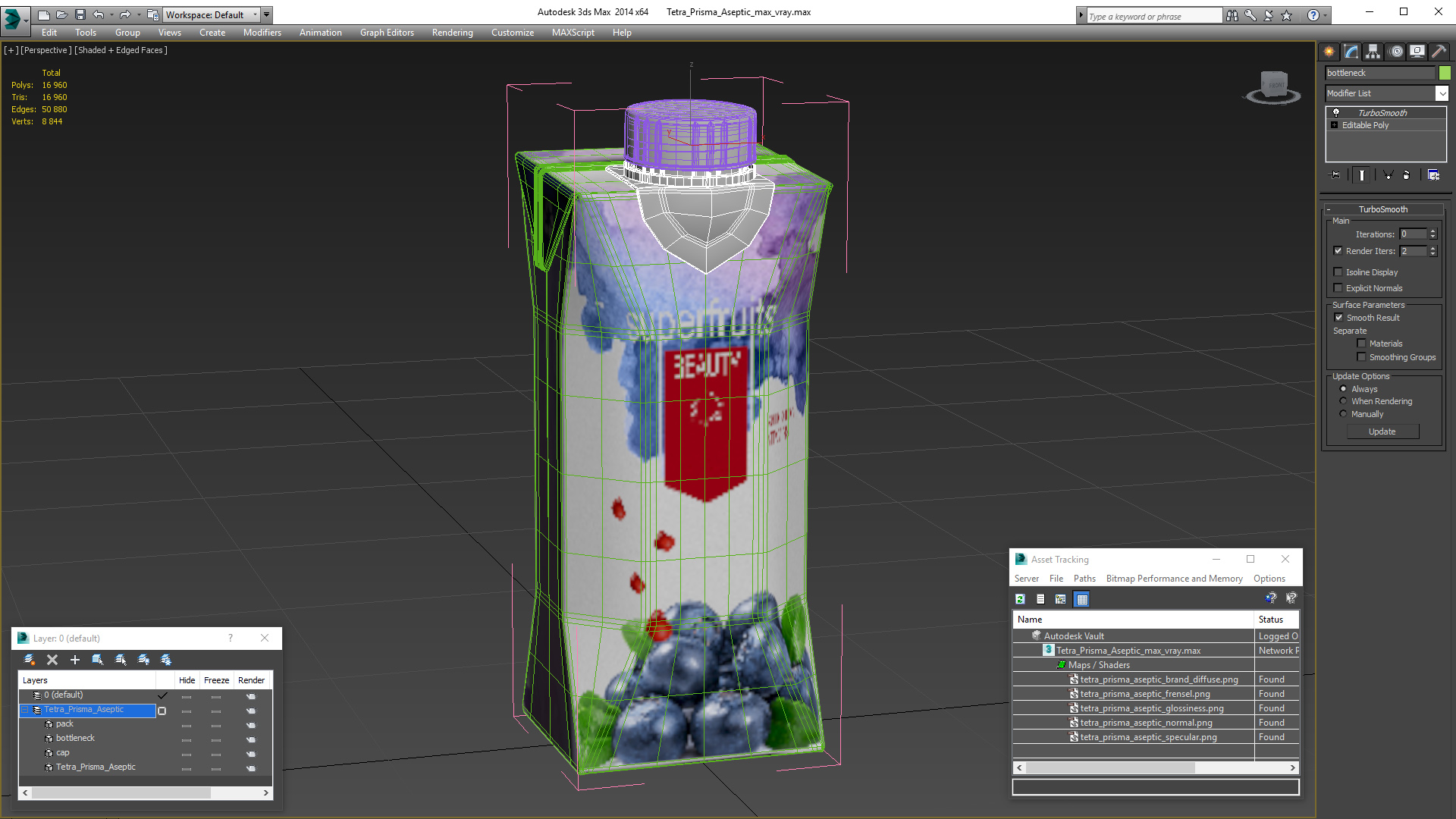This screenshot has height=819, width=1456.
Task: Toggle Show End Result in modifier stack
Action: tap(1362, 175)
